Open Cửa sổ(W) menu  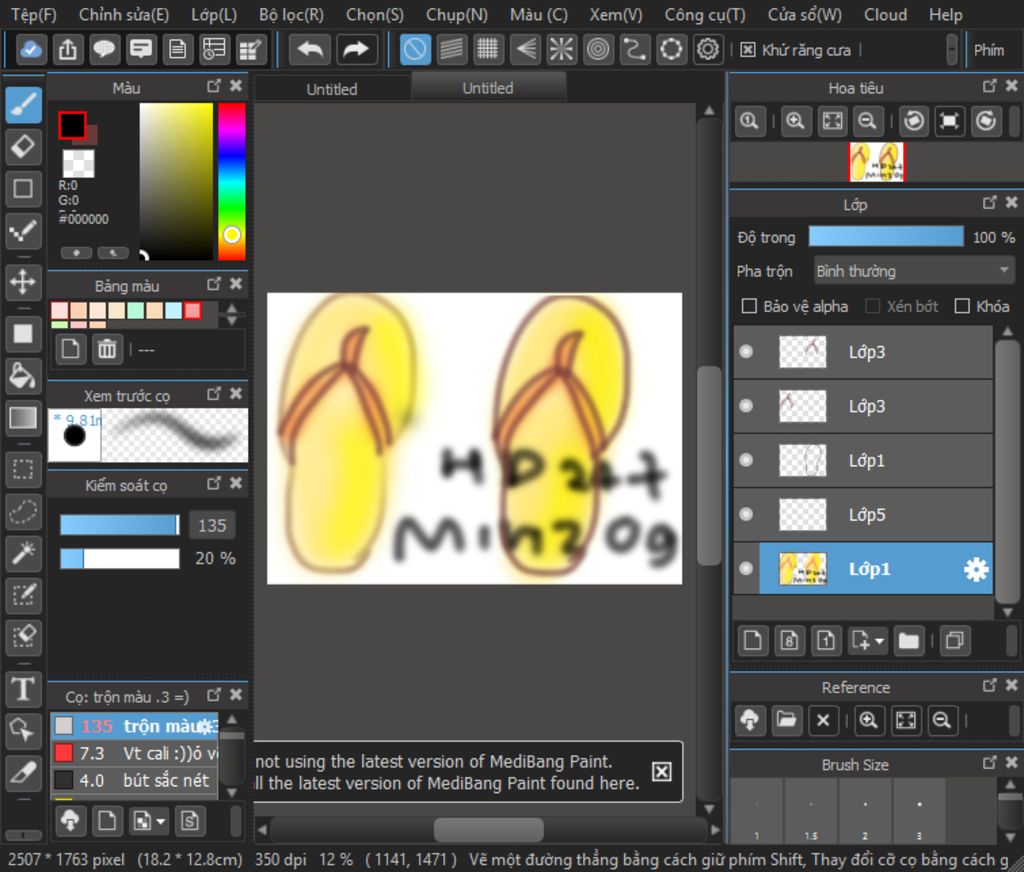(x=805, y=14)
